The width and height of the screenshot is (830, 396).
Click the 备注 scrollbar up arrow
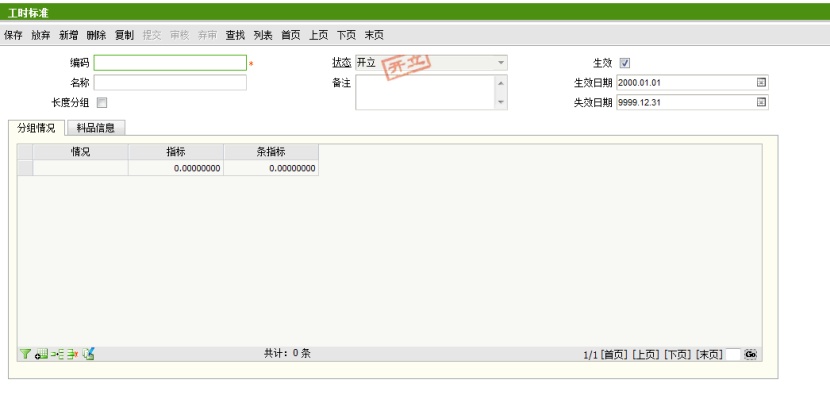501,83
